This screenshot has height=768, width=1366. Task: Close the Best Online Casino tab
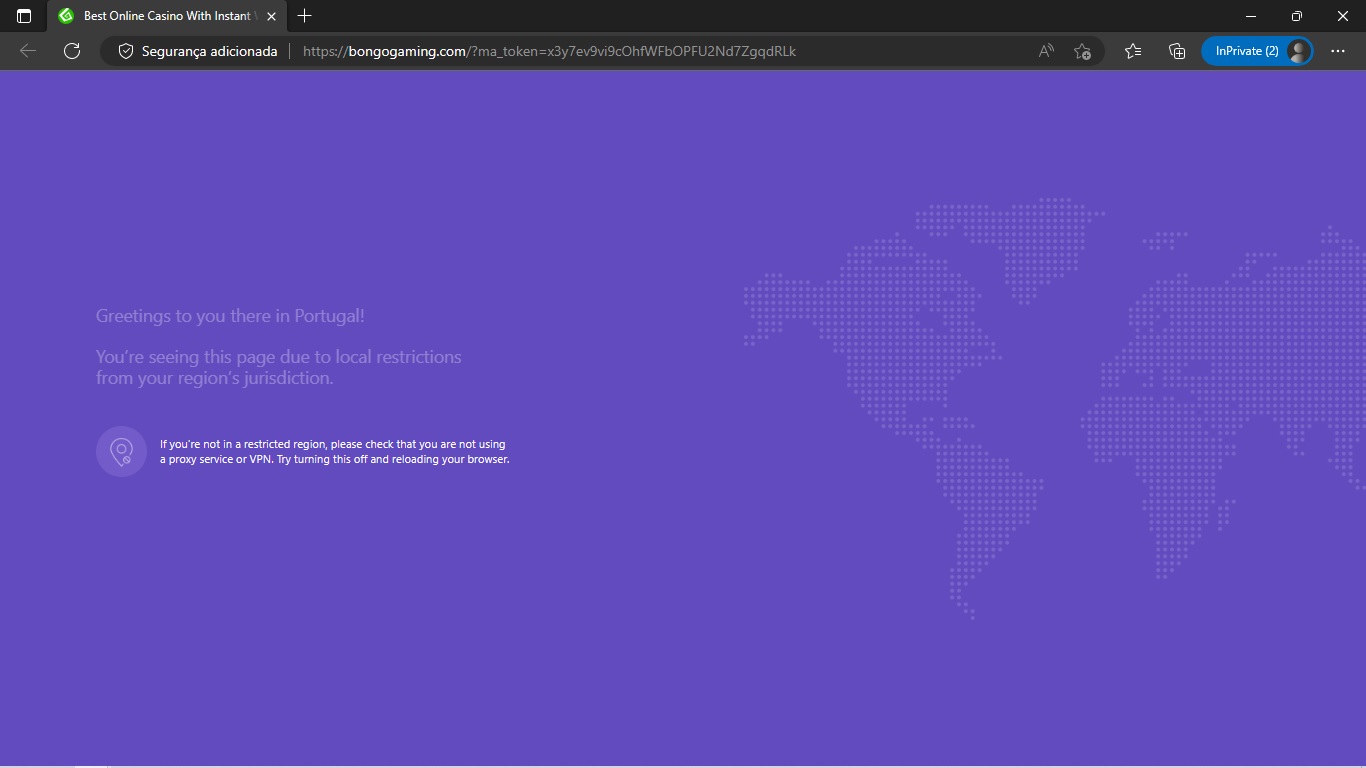pos(271,16)
